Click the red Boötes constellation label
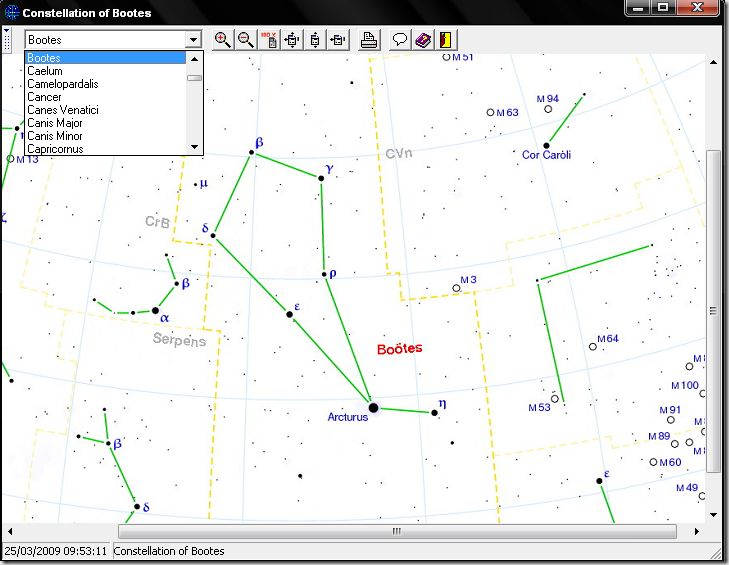 tap(399, 348)
